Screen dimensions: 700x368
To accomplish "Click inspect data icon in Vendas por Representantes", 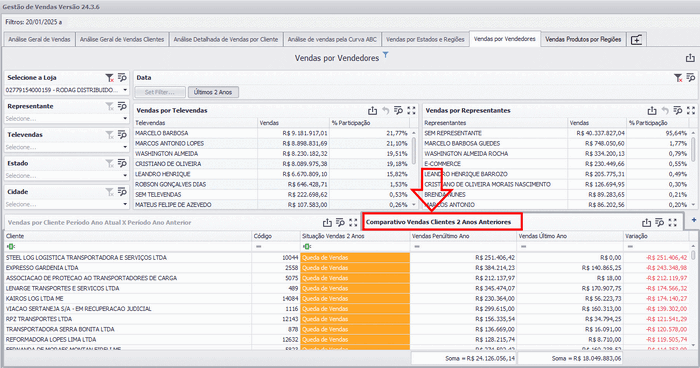I will [x=678, y=110].
